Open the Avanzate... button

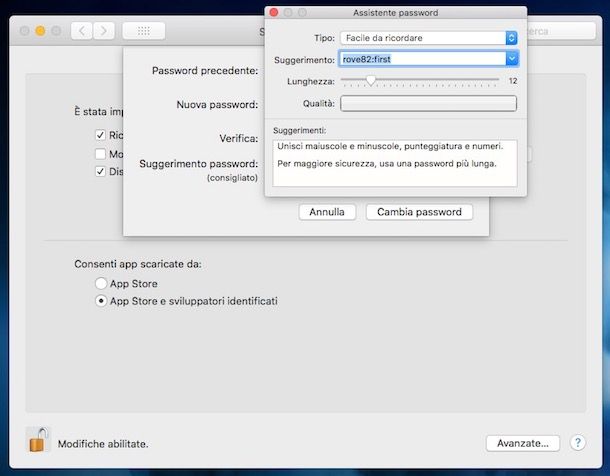(523, 443)
